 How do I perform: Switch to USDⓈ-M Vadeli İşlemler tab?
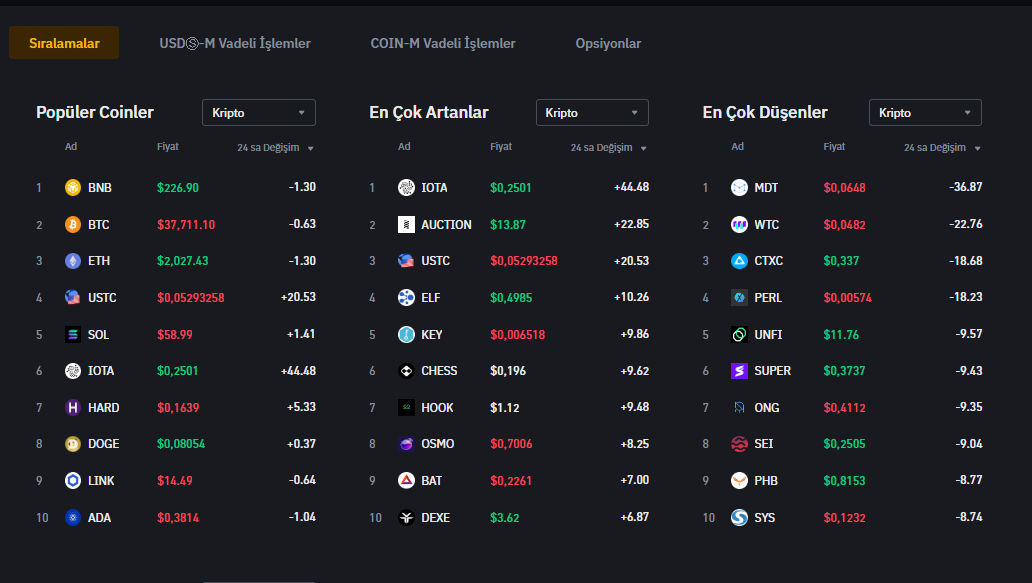coord(235,44)
